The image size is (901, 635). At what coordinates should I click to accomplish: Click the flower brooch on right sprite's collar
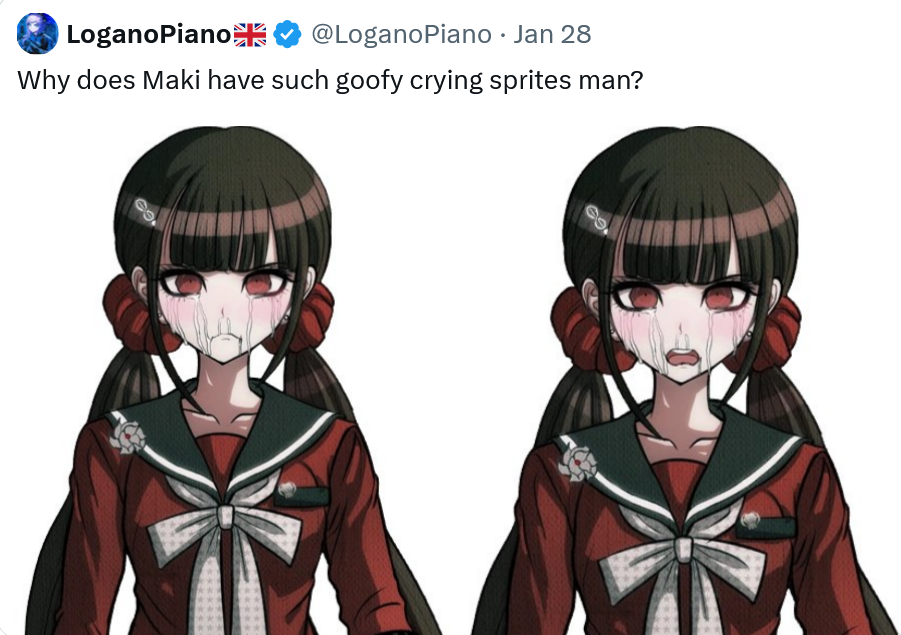pos(577,463)
